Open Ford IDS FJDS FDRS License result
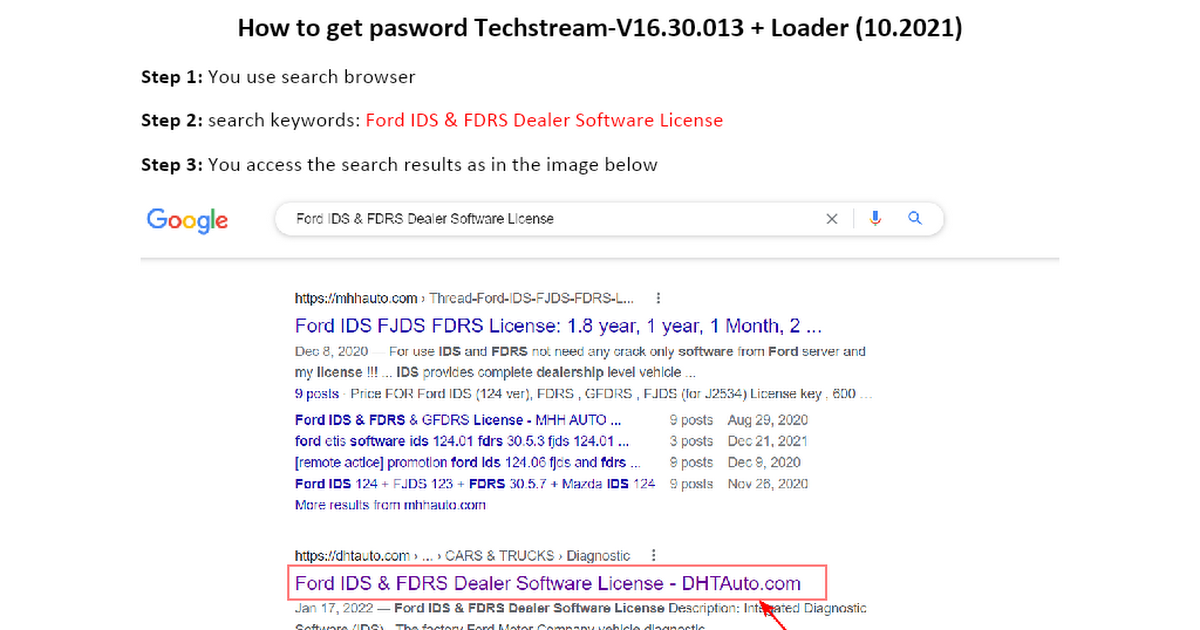 (x=559, y=326)
